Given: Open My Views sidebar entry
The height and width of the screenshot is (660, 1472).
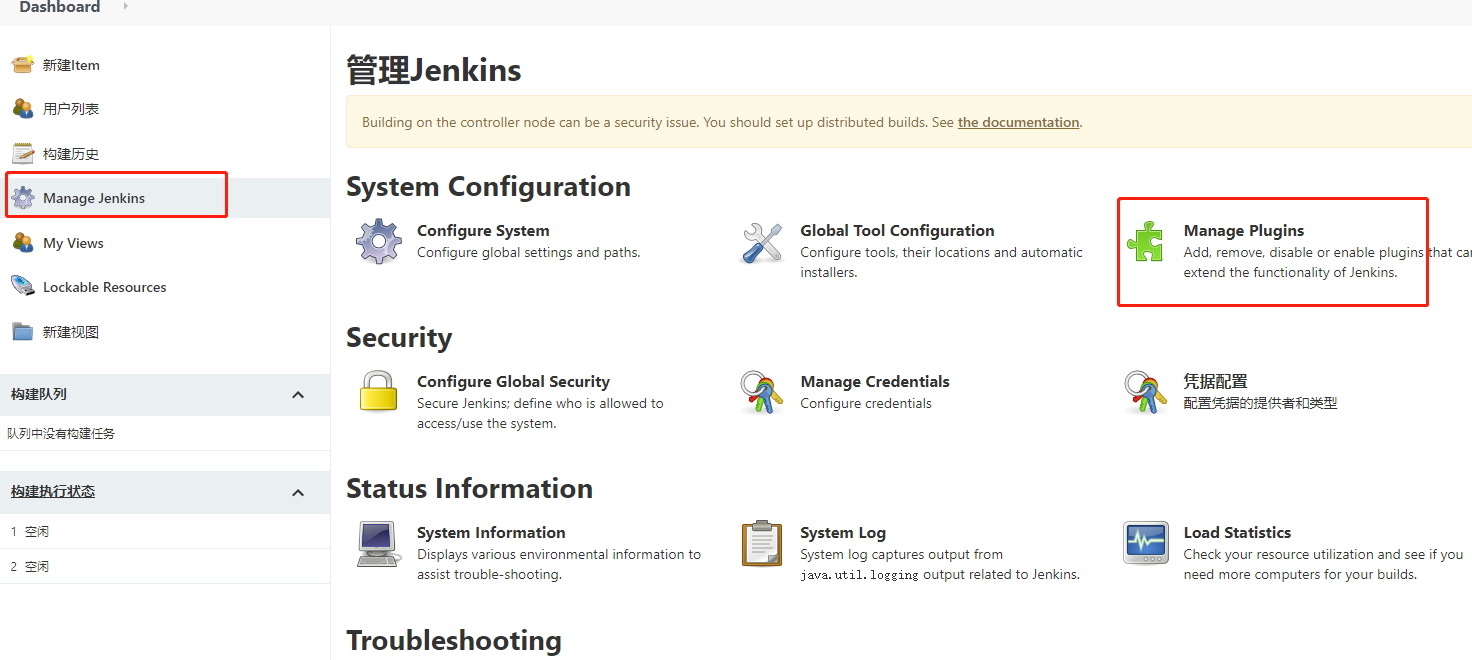Looking at the screenshot, I should tap(73, 243).
